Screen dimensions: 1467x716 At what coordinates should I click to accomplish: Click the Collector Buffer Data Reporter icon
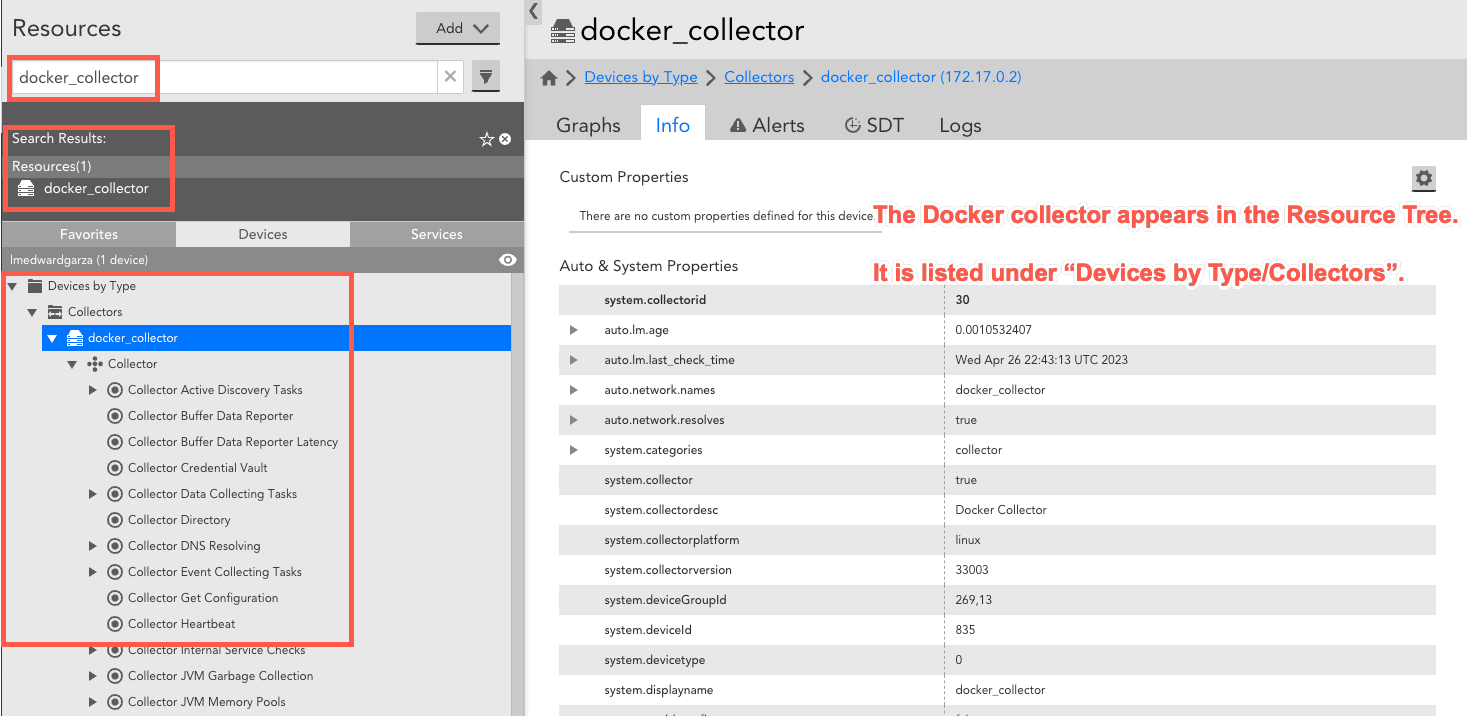(115, 416)
